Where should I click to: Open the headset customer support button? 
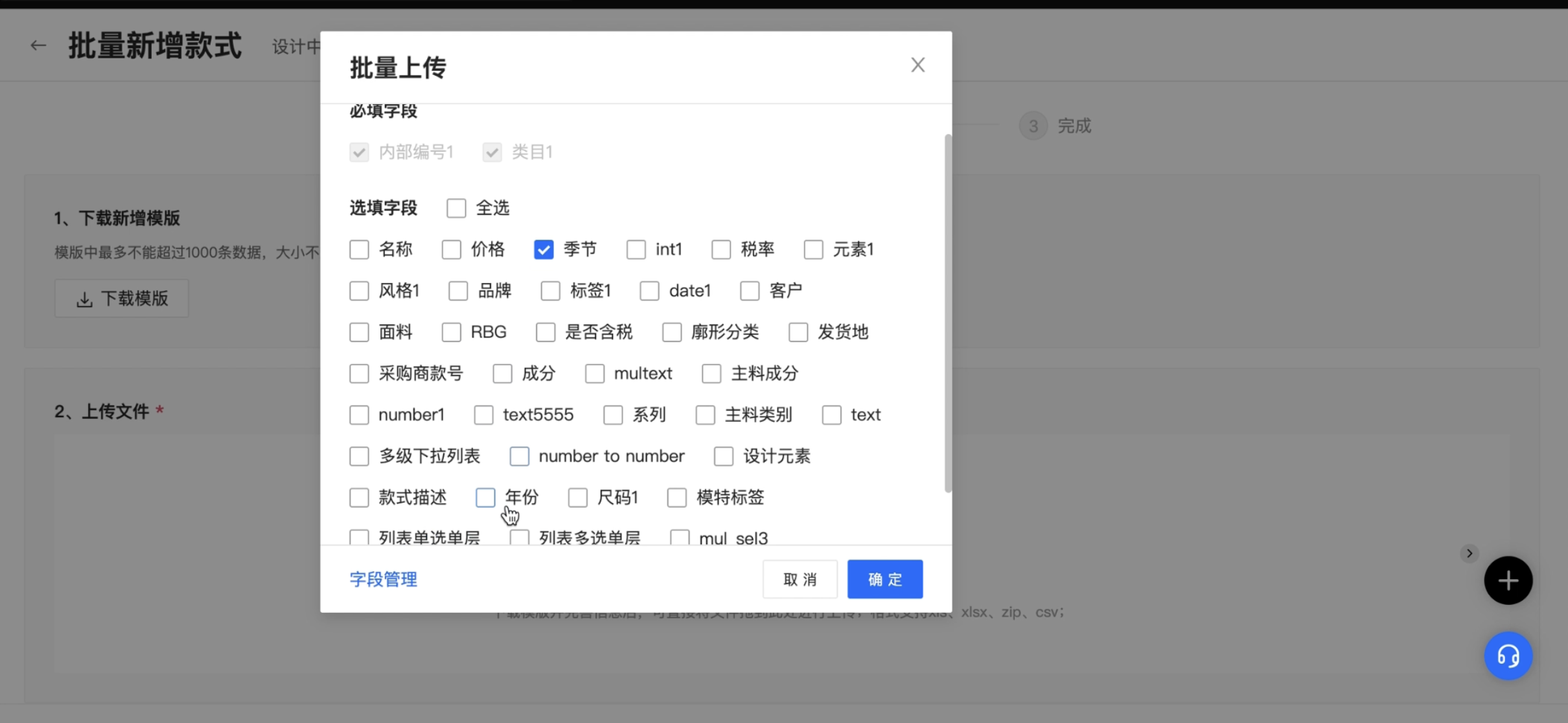1508,656
